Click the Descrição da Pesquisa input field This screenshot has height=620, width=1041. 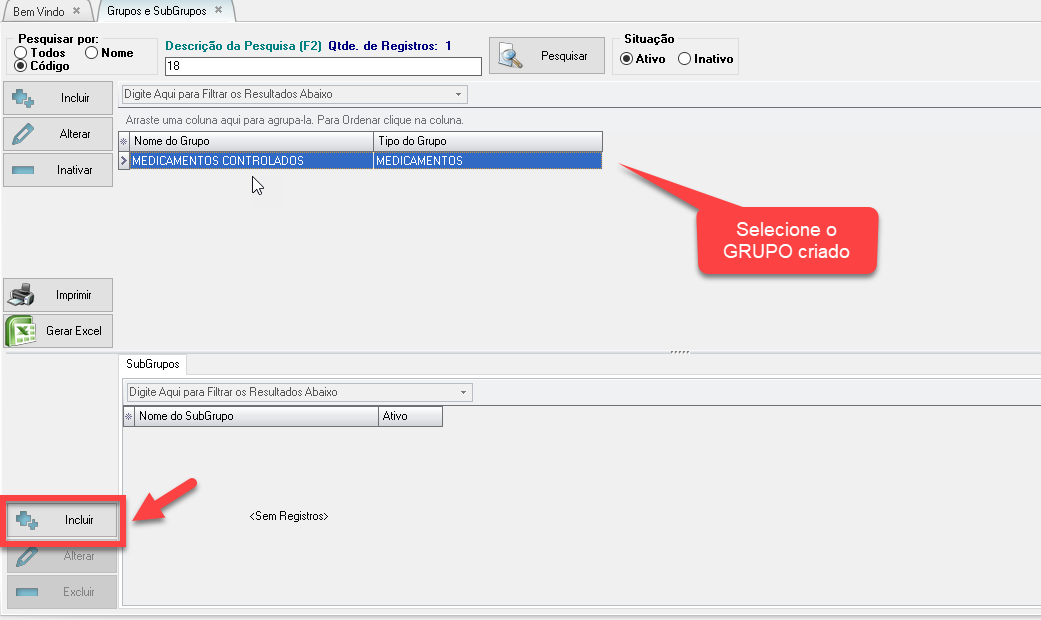tap(322, 66)
